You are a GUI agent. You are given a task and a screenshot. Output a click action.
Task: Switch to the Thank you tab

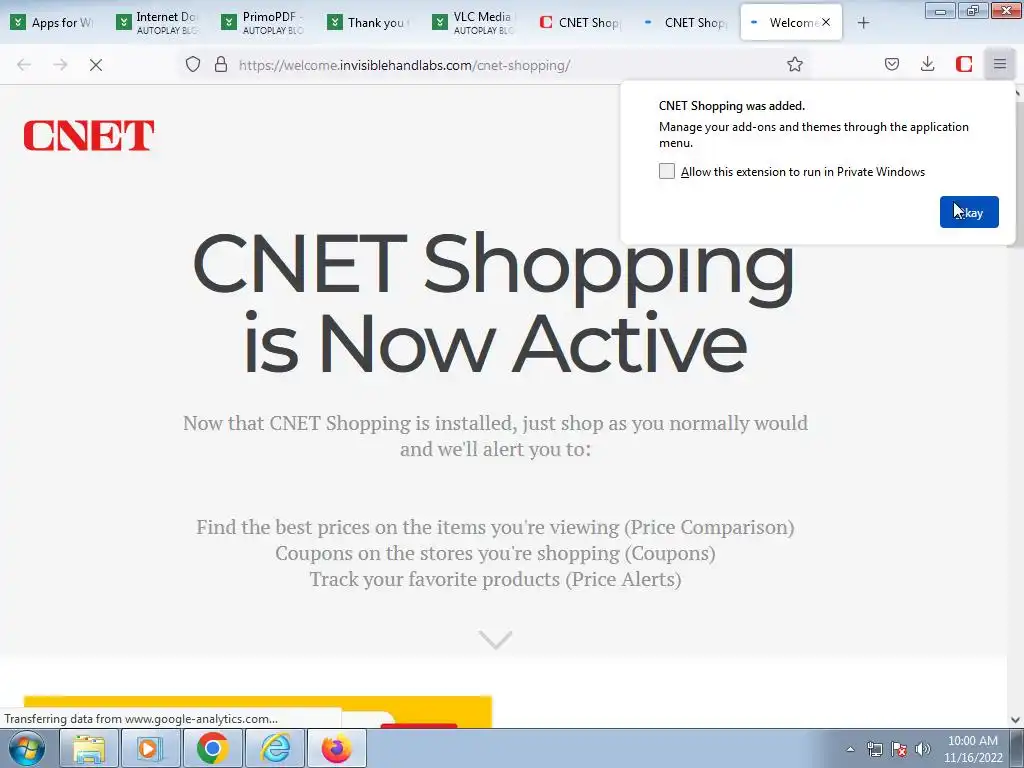point(370,22)
